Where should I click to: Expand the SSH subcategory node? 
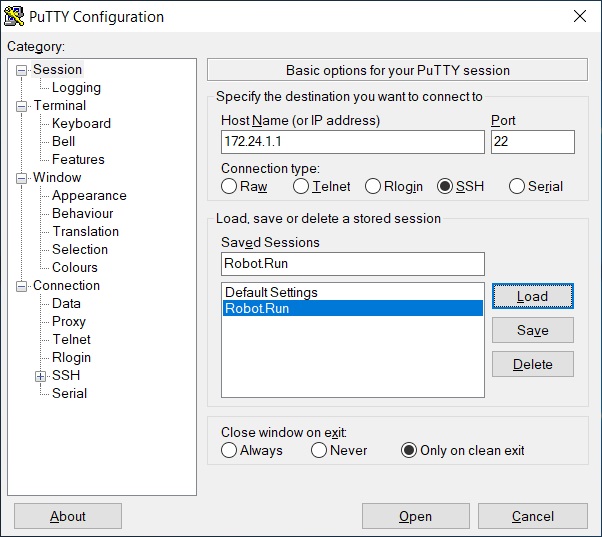(40, 376)
